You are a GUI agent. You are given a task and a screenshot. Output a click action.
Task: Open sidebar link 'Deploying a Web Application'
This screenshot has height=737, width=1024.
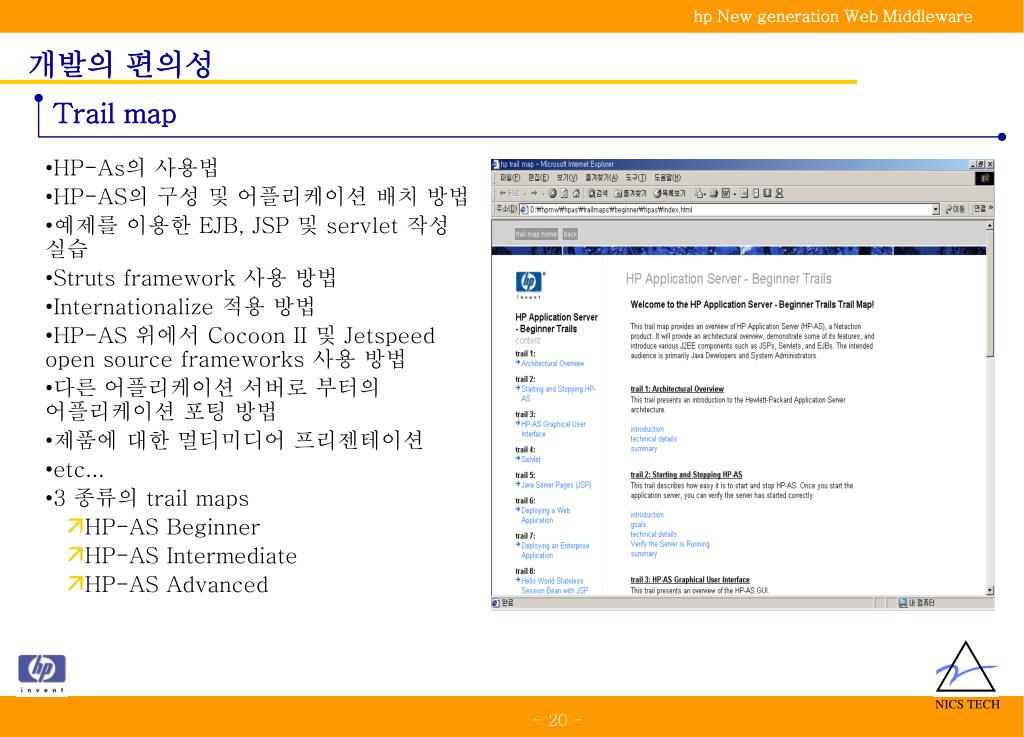(545, 516)
